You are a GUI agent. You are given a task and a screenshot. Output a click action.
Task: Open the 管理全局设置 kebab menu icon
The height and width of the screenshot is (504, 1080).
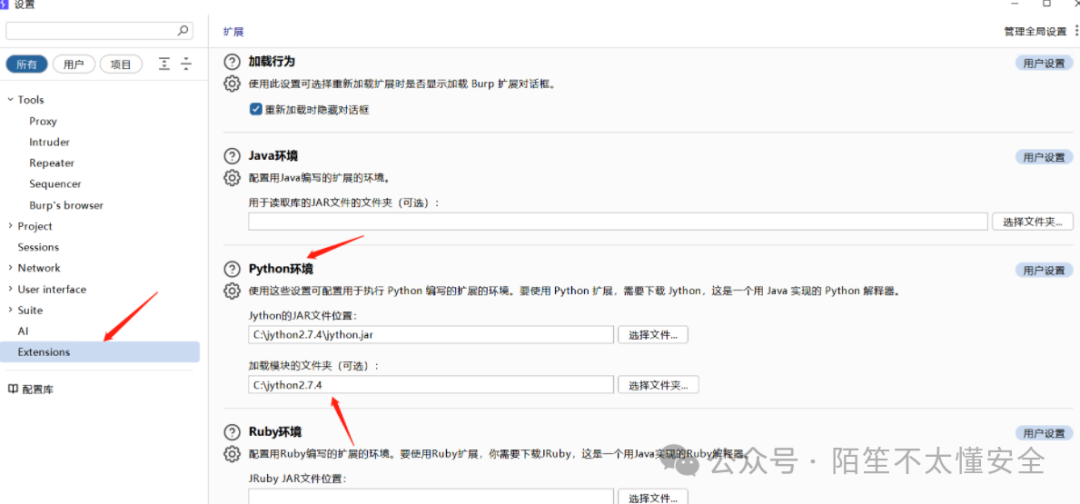(1076, 31)
